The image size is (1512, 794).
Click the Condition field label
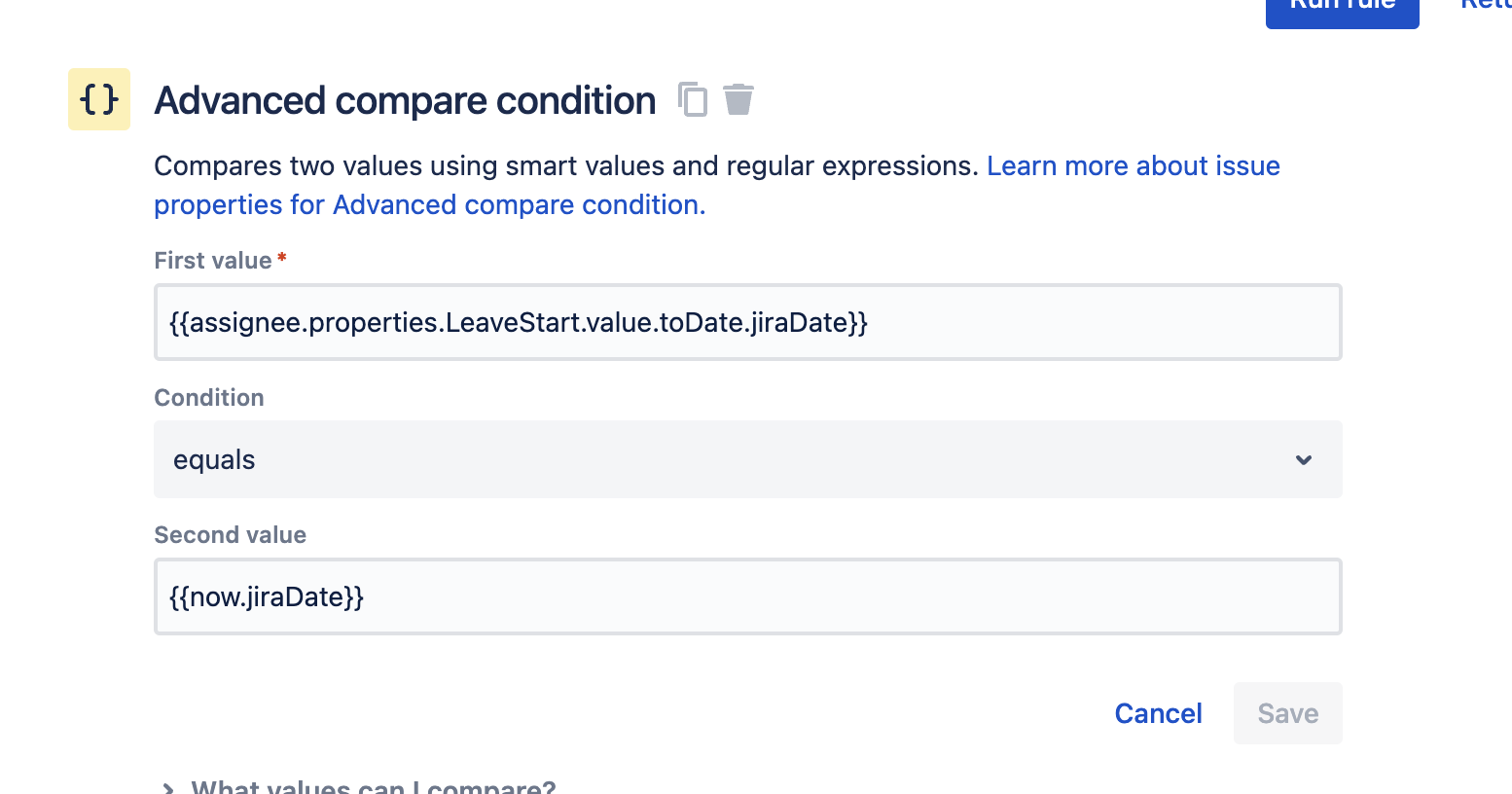[209, 398]
